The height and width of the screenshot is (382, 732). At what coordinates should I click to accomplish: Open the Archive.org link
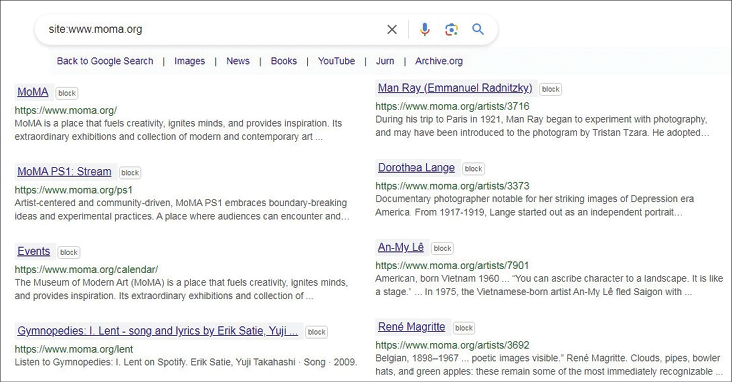point(439,61)
